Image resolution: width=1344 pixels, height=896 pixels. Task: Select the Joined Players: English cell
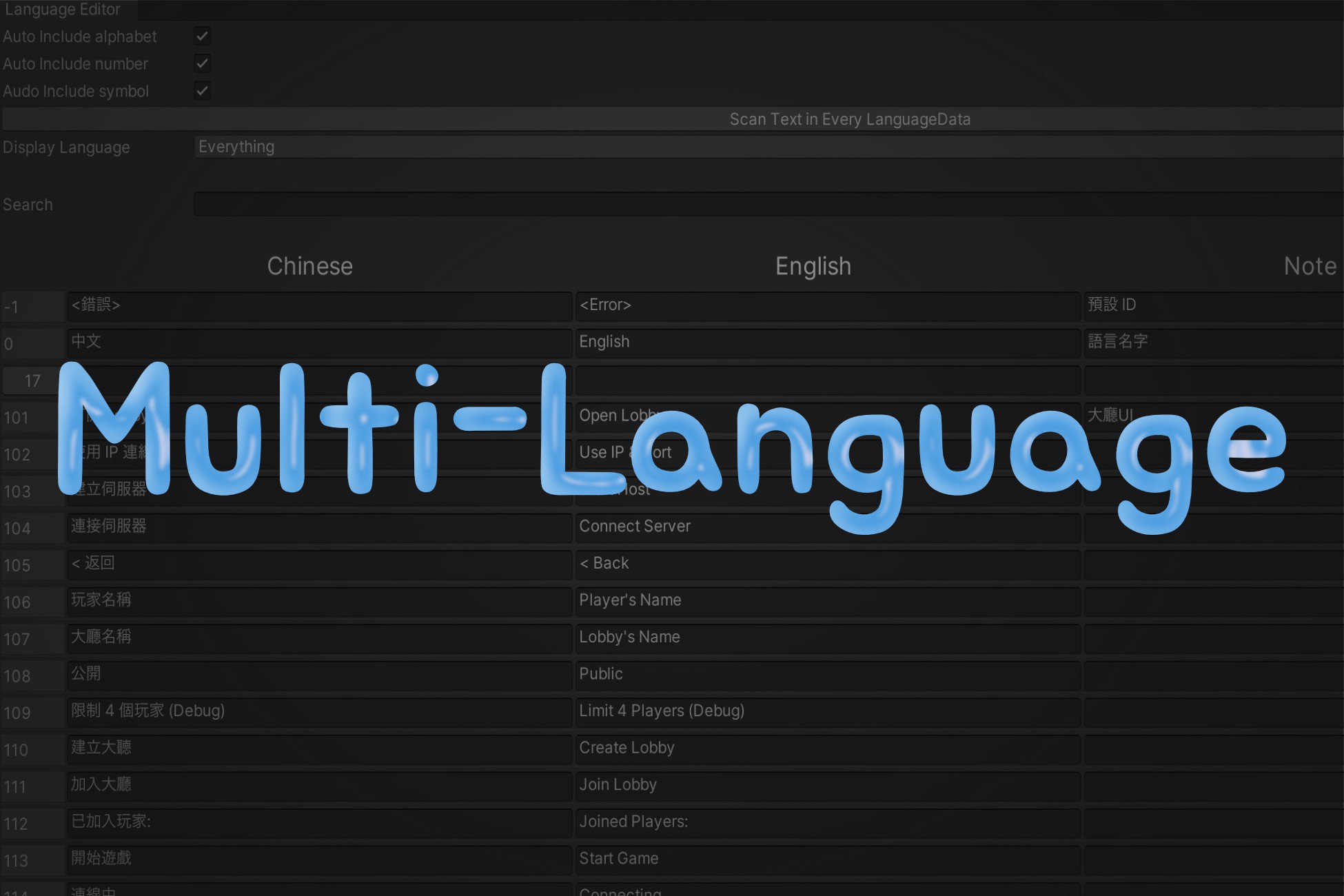tap(827, 822)
